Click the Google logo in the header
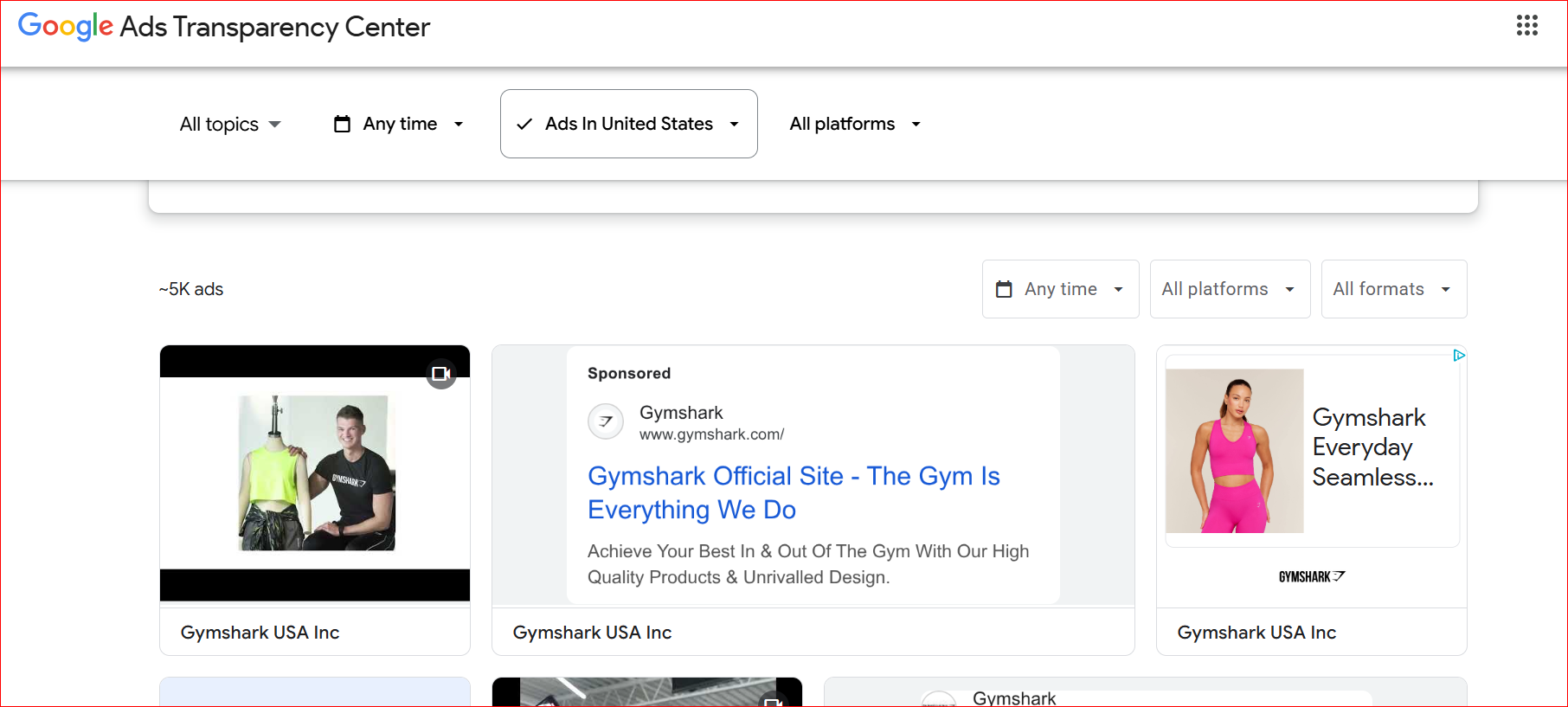 (66, 26)
